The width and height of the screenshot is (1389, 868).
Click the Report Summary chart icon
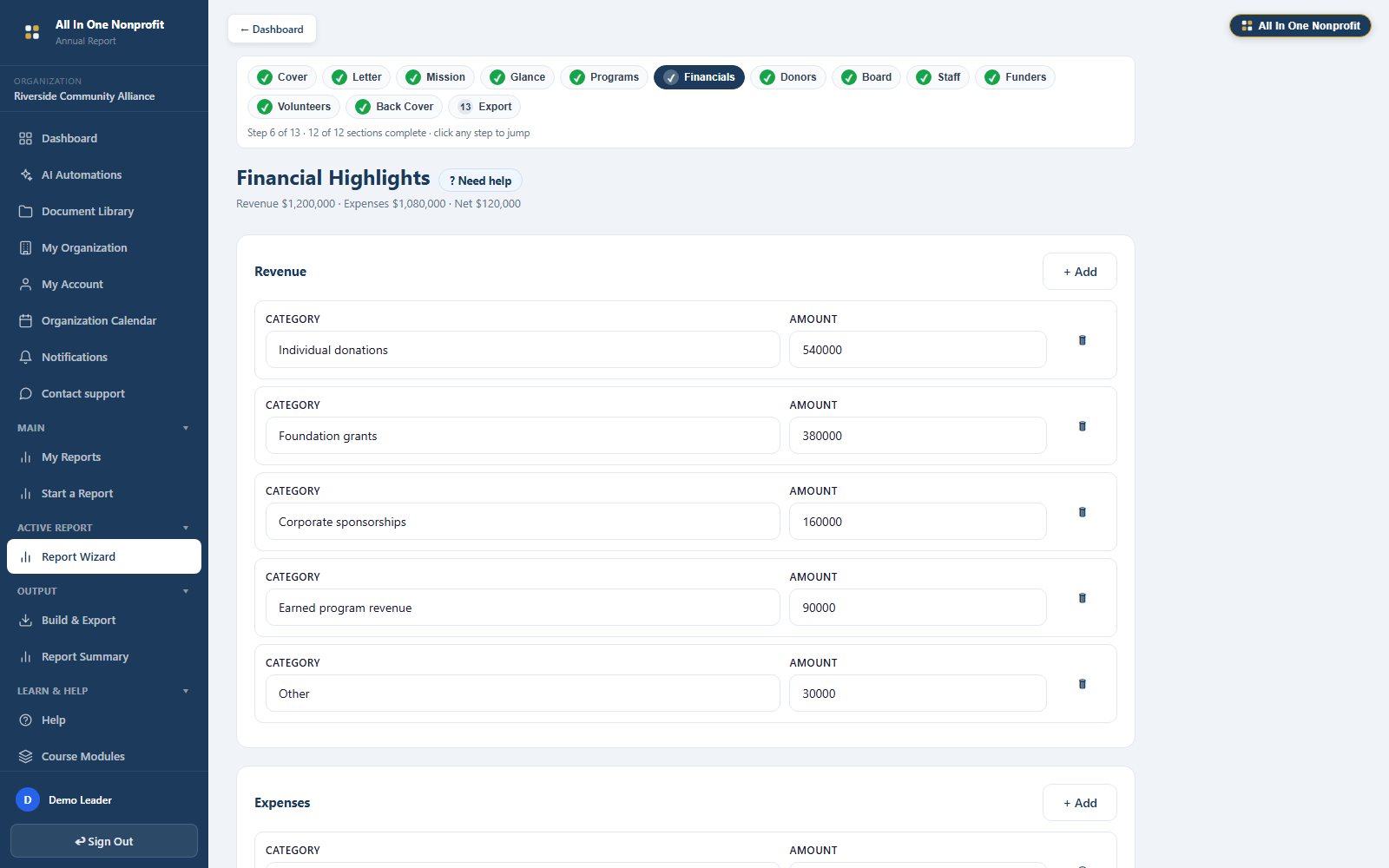pyautogui.click(x=25, y=657)
